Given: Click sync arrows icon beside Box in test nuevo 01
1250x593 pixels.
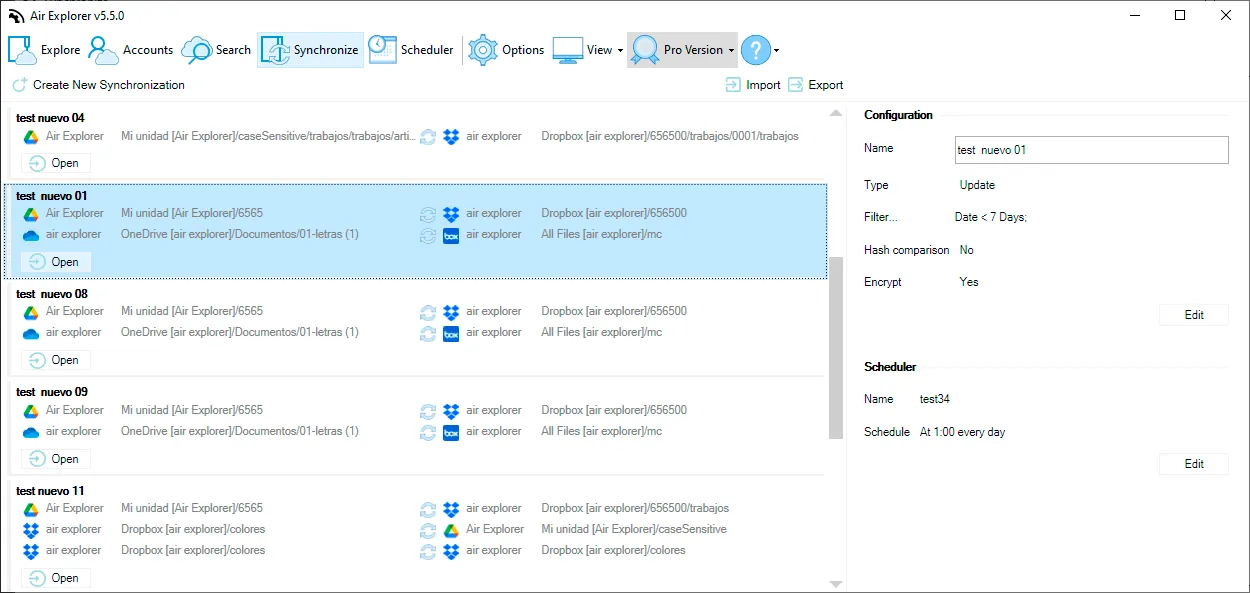Looking at the screenshot, I should [x=428, y=235].
